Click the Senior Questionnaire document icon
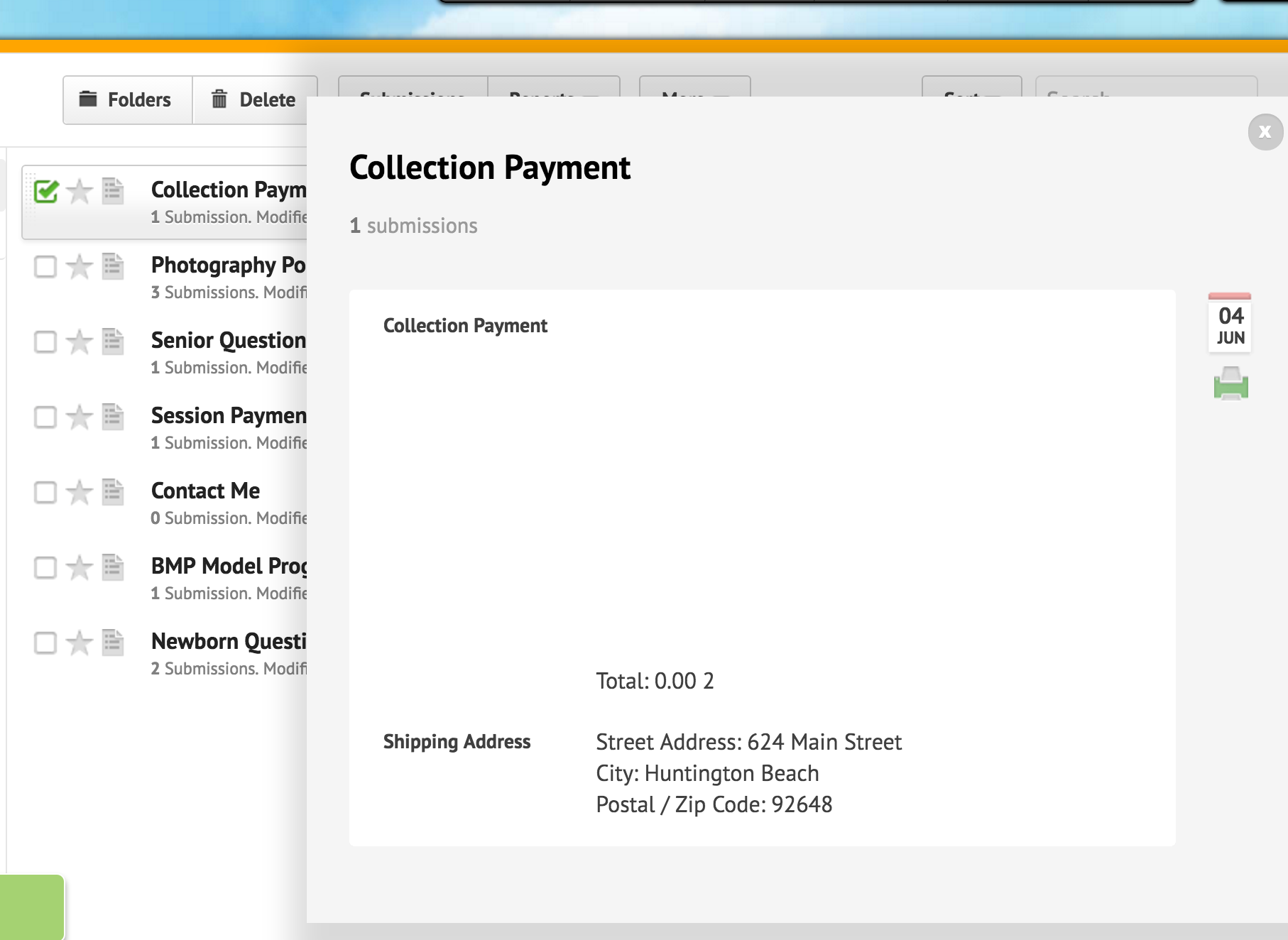 click(113, 341)
